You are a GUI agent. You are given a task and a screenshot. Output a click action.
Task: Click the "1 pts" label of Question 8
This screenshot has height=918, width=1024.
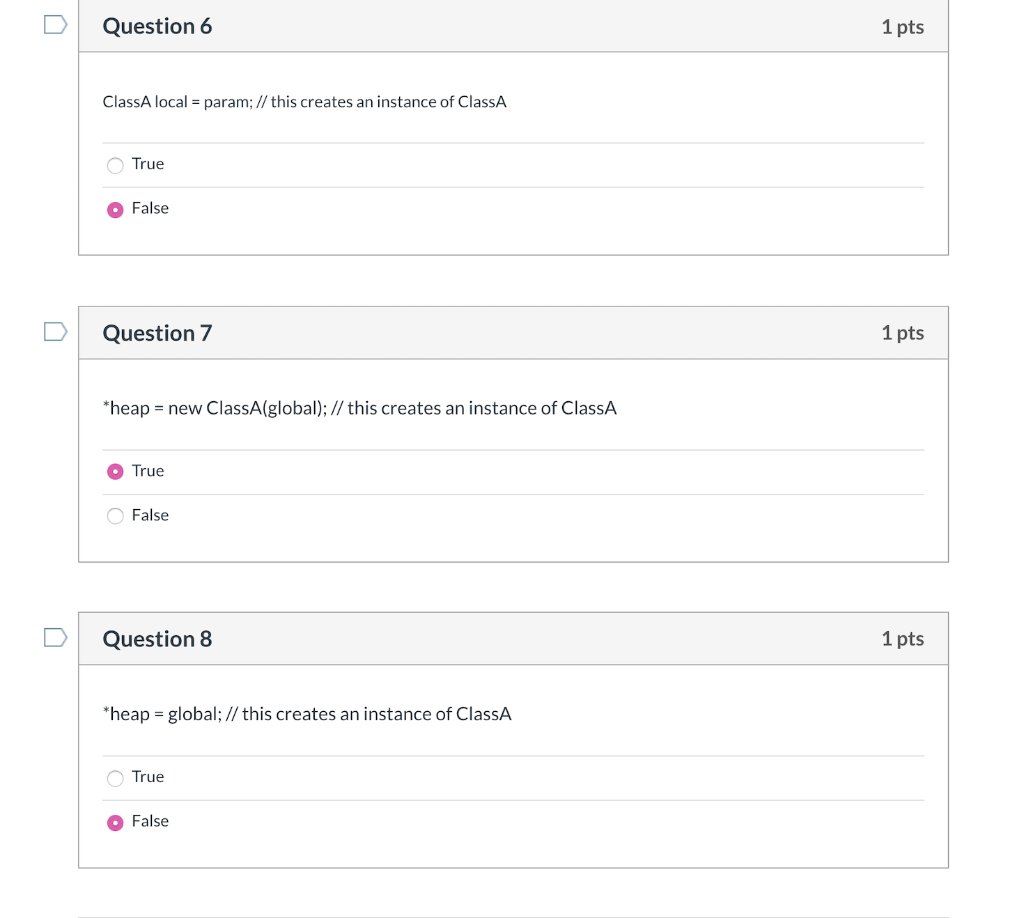(x=902, y=639)
